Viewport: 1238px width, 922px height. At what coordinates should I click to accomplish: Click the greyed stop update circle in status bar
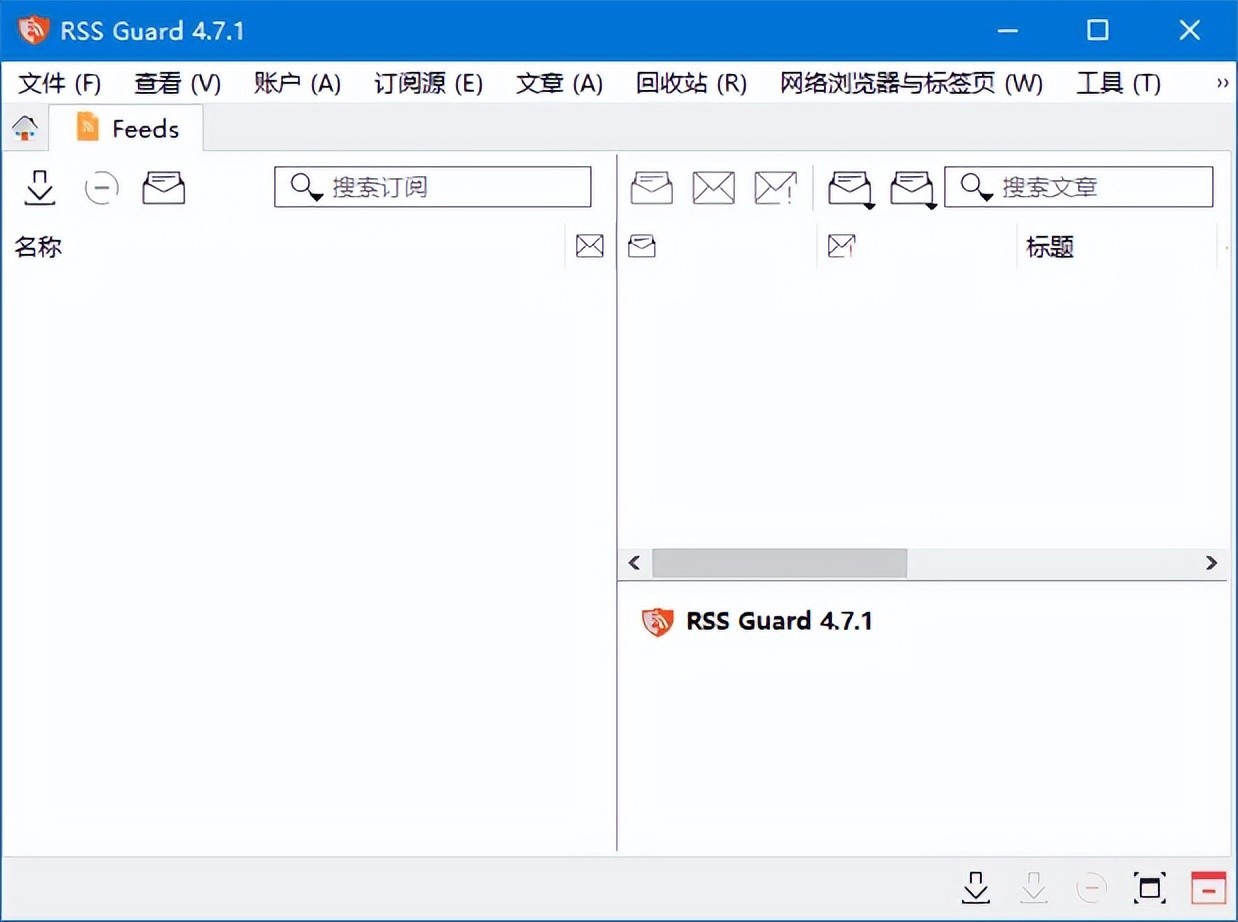pos(1091,887)
